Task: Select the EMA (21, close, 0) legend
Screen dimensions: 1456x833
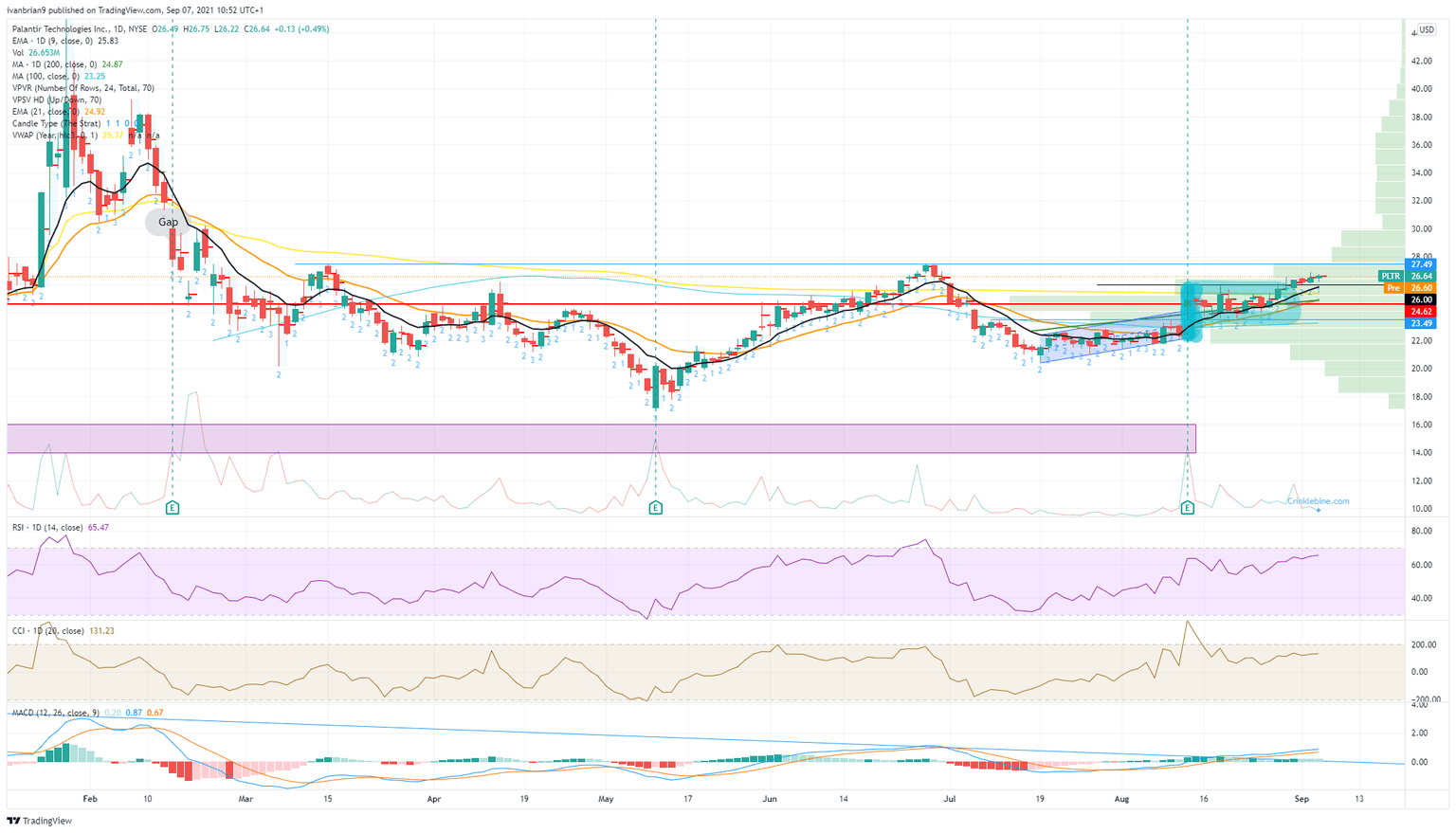Action: (x=59, y=112)
